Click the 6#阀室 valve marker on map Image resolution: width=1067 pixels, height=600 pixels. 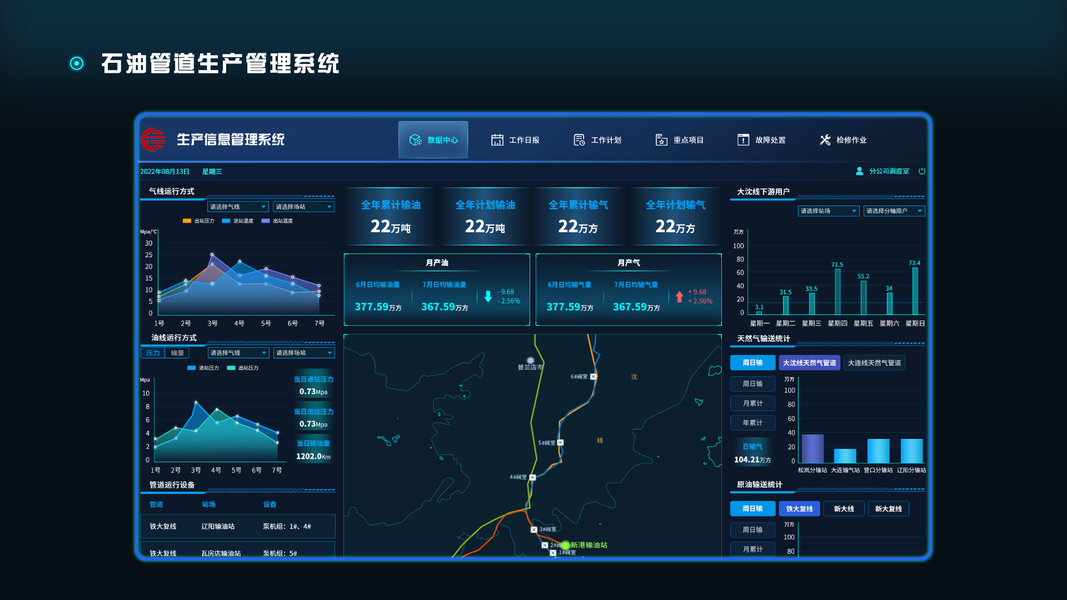pyautogui.click(x=593, y=376)
